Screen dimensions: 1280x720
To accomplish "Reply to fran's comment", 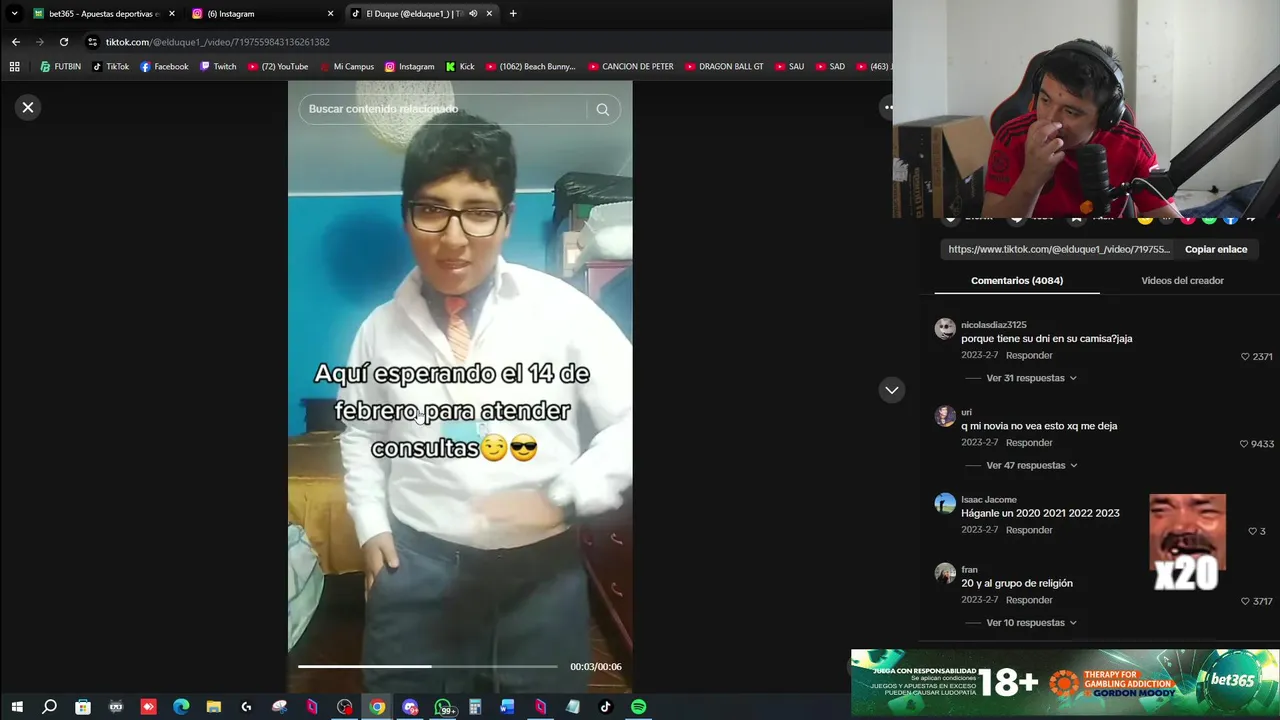I will click(1029, 600).
